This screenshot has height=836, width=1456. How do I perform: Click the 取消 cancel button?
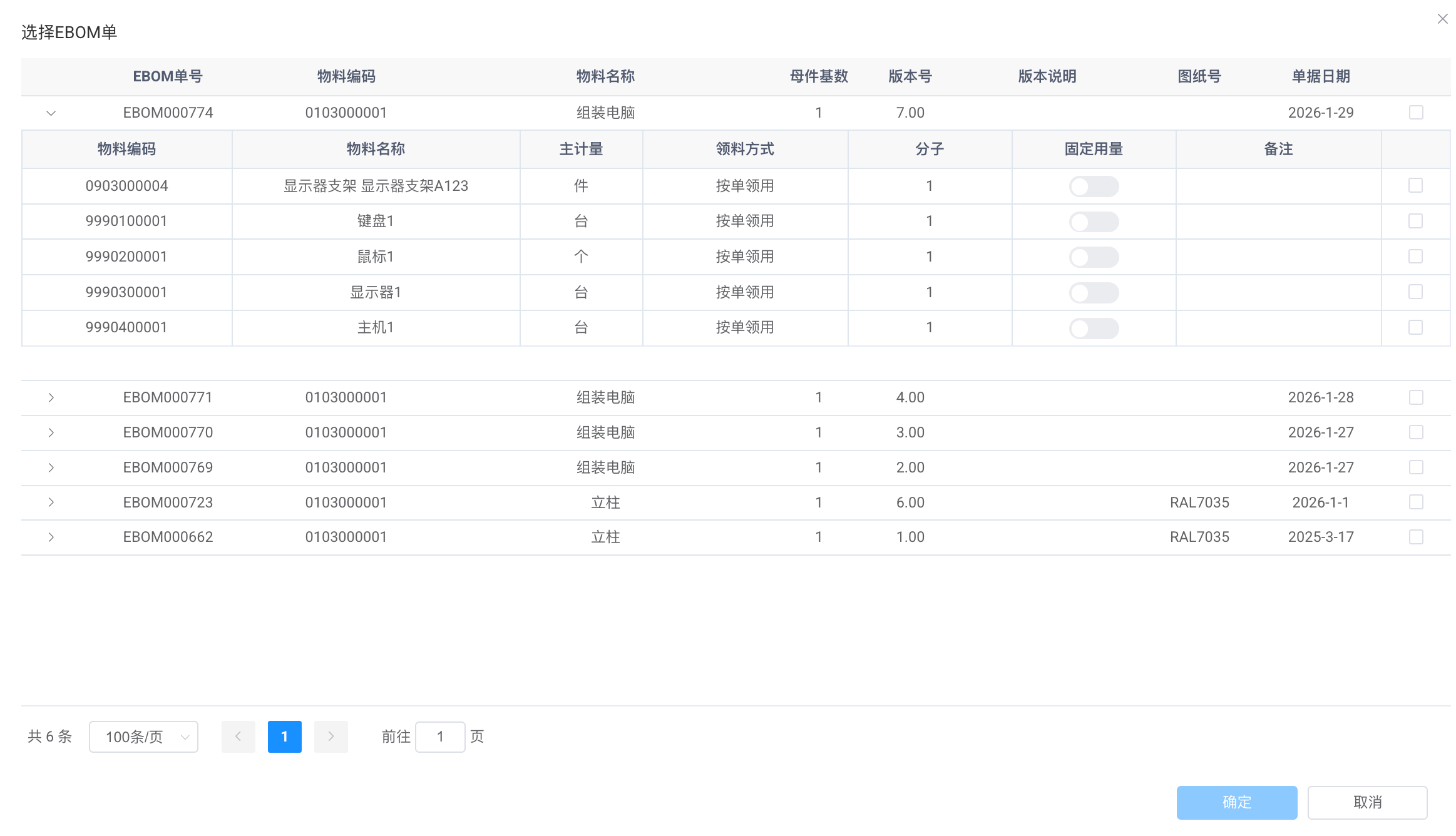pos(1367,802)
